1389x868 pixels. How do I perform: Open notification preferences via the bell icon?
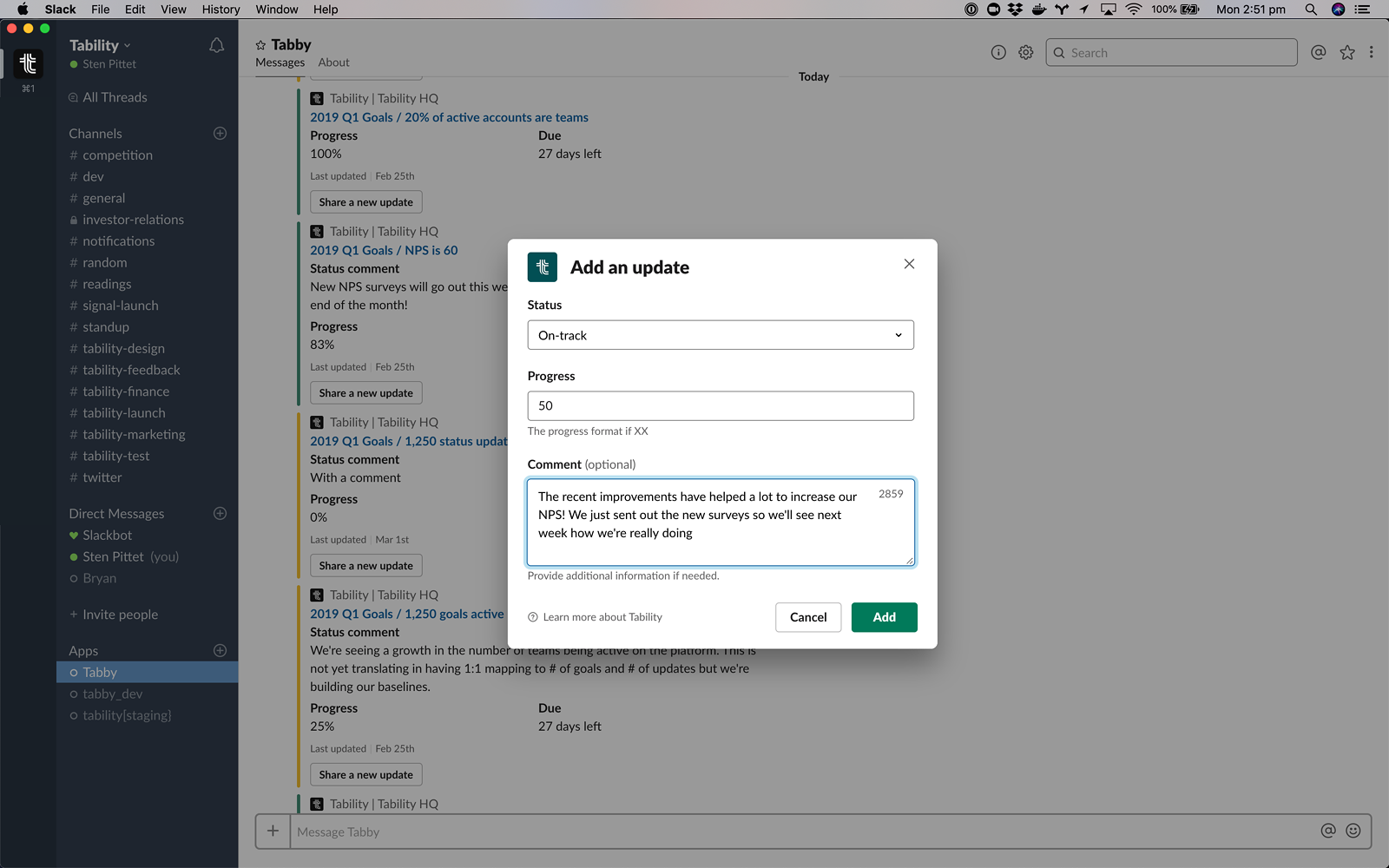point(216,45)
